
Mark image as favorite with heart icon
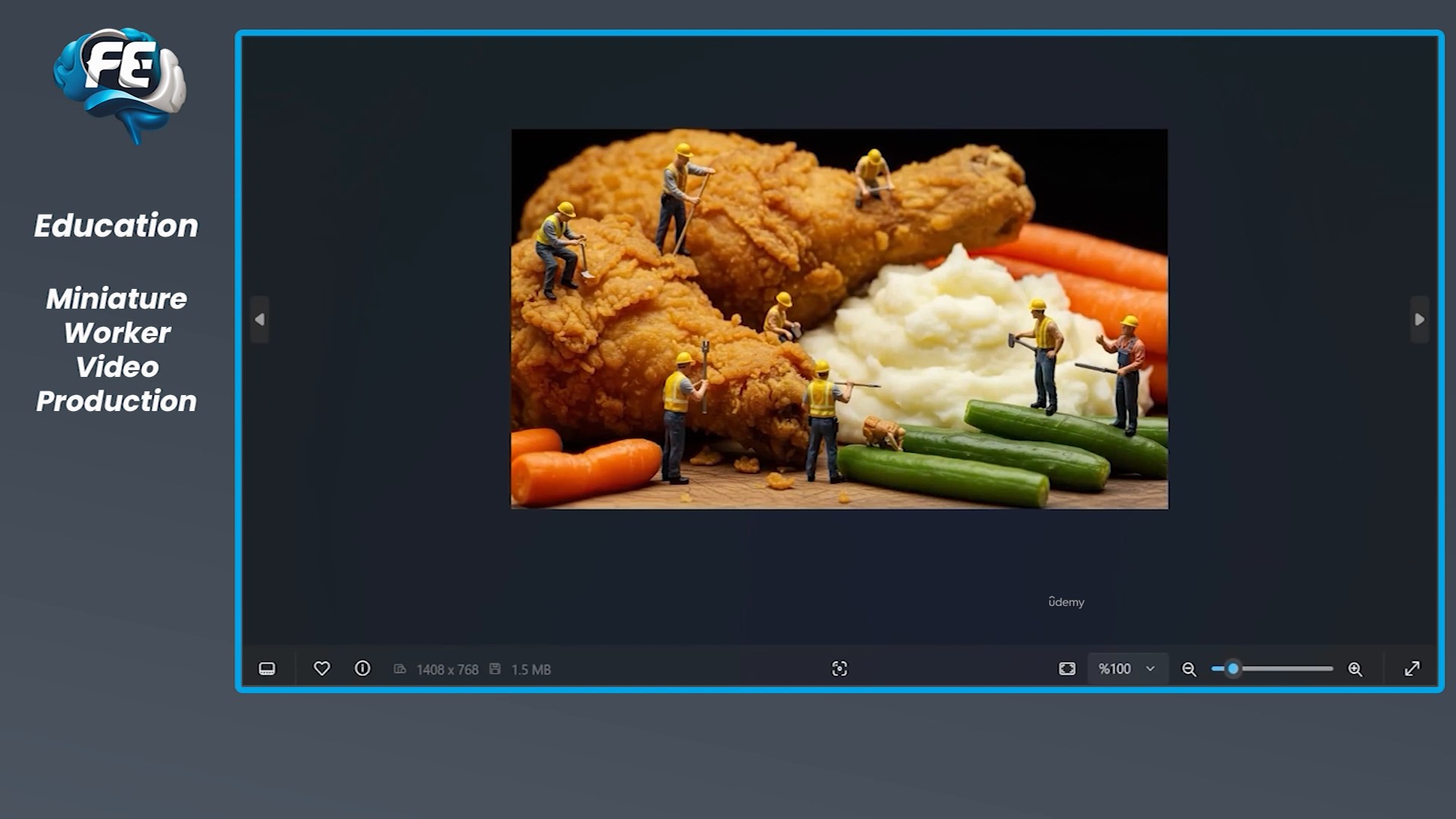tap(322, 669)
